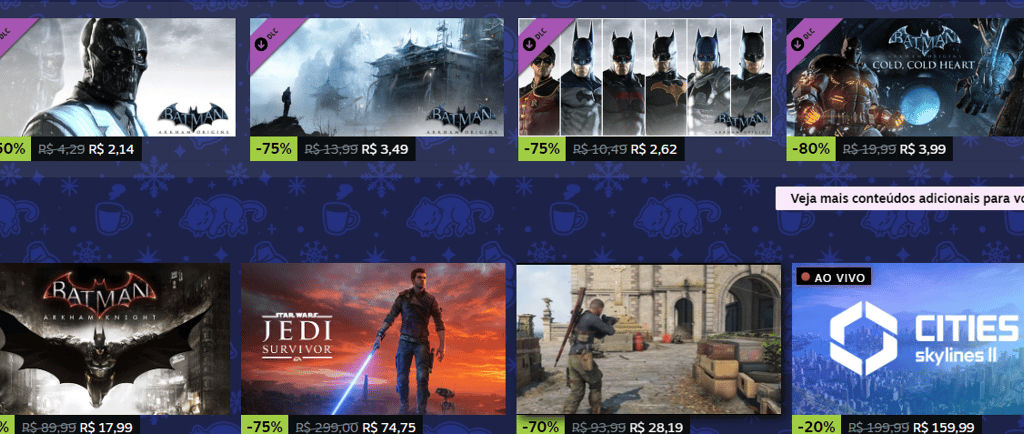Click the DLC badge on Batman skins pack
1024x434 pixels.
point(536,36)
